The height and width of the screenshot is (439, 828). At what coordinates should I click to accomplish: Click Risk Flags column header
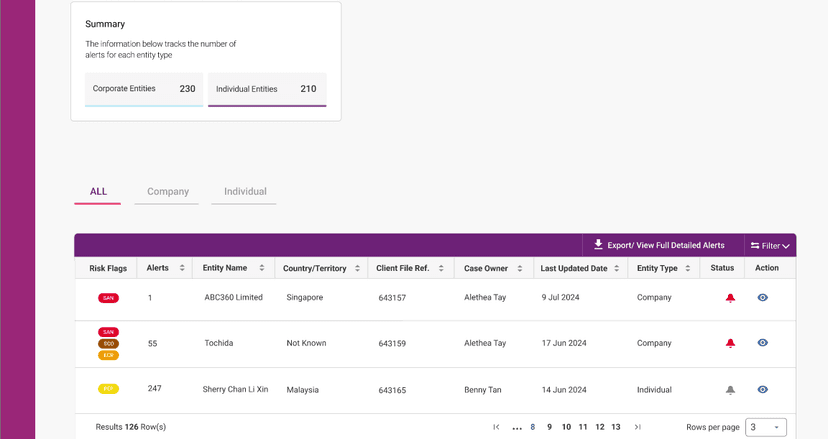pyautogui.click(x=108, y=268)
